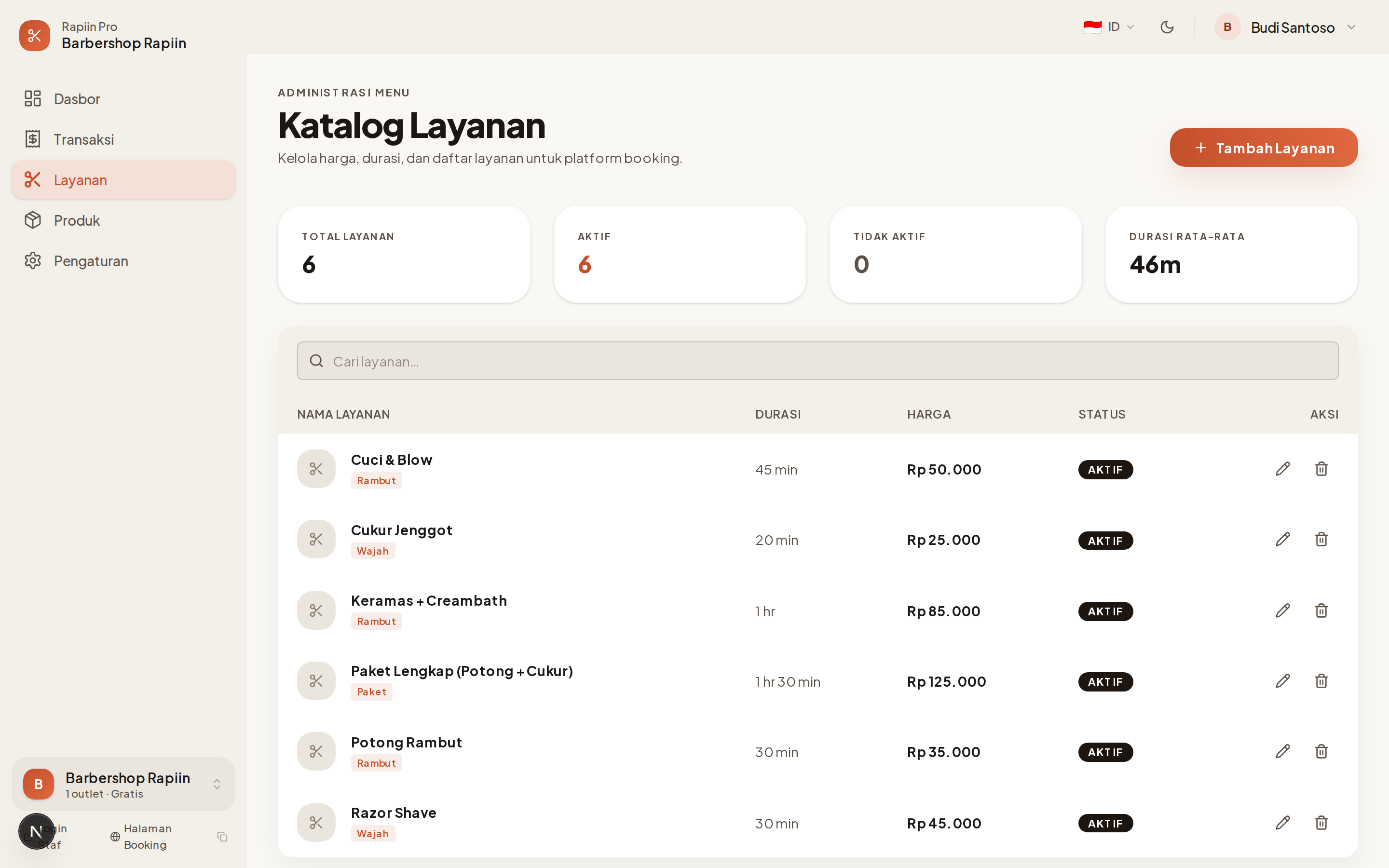
Task: Open the Produk page in the sidebar
Action: [x=77, y=220]
